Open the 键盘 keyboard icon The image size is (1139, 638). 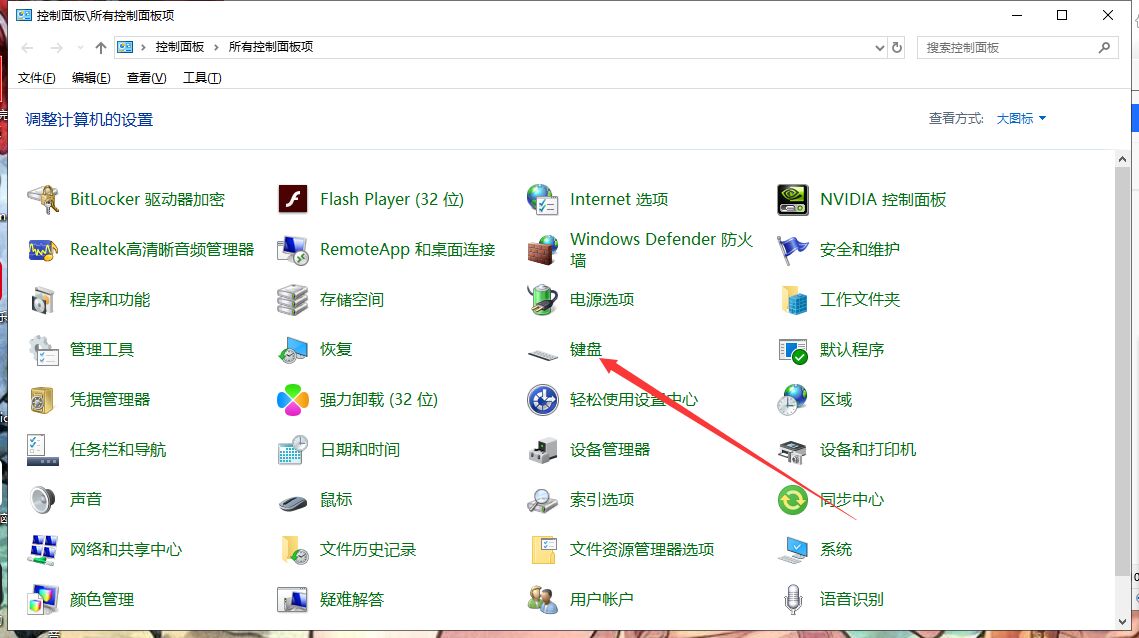click(543, 354)
